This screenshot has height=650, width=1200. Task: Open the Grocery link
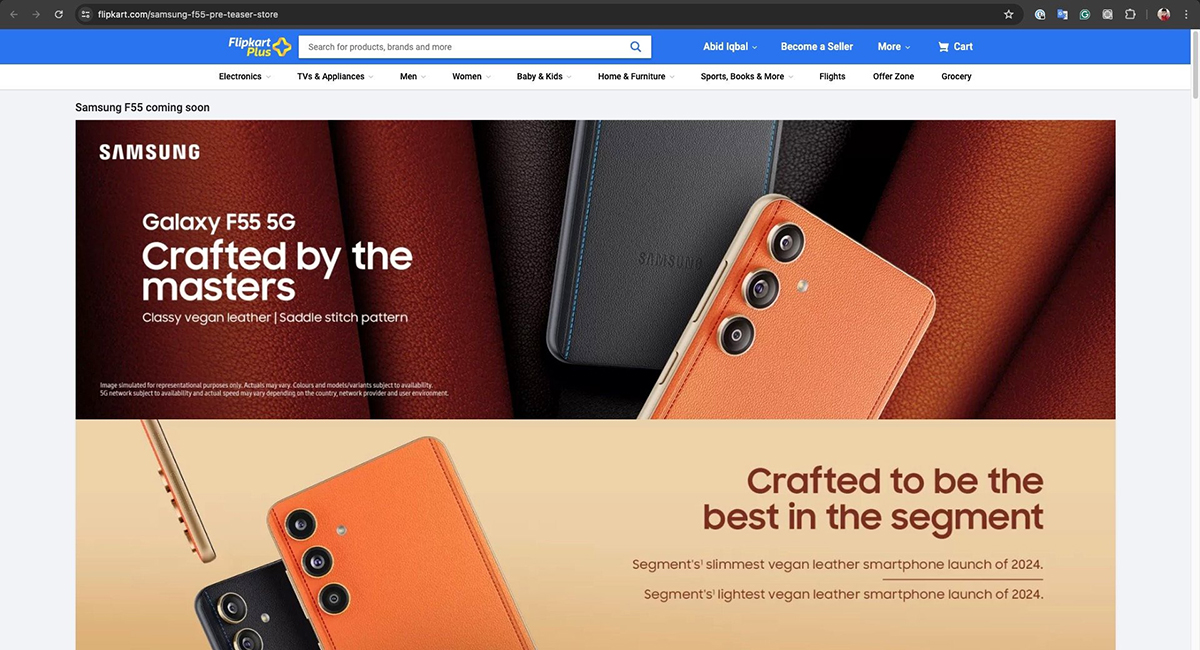point(956,77)
